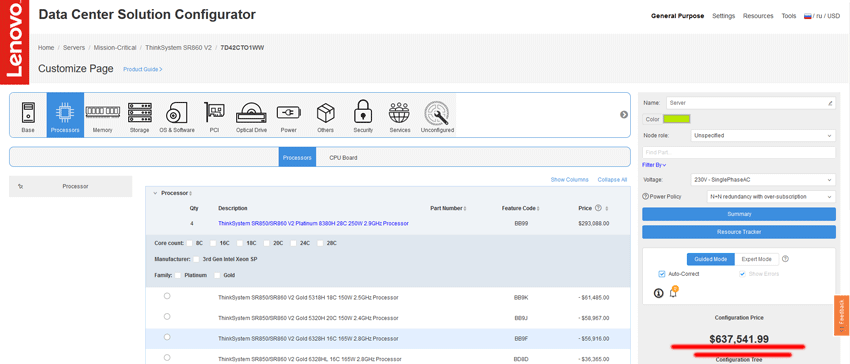Open the Settings menu
Image resolution: width=850 pixels, height=364 pixels.
[723, 16]
